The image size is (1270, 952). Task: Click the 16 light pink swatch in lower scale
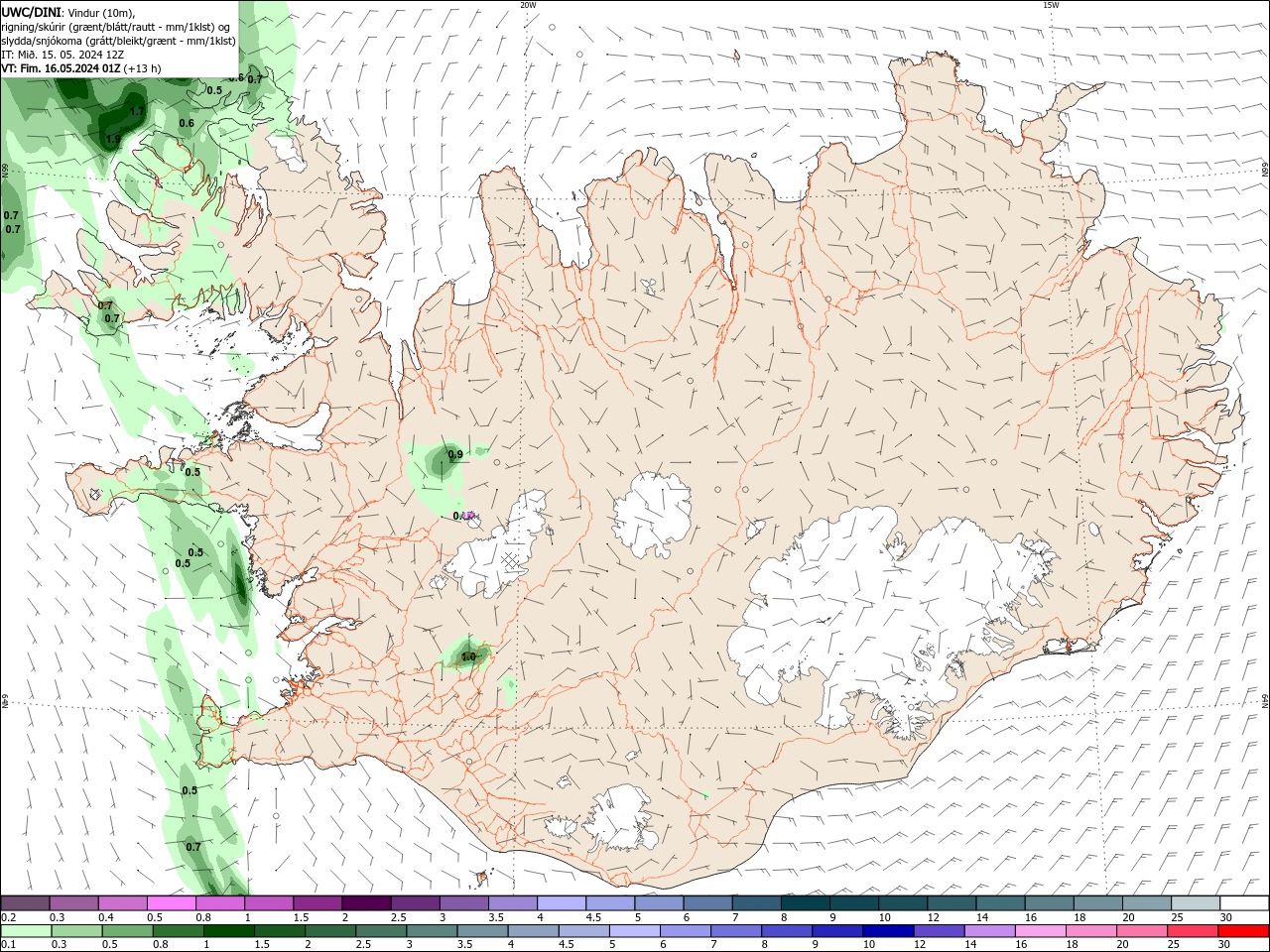point(1039,931)
